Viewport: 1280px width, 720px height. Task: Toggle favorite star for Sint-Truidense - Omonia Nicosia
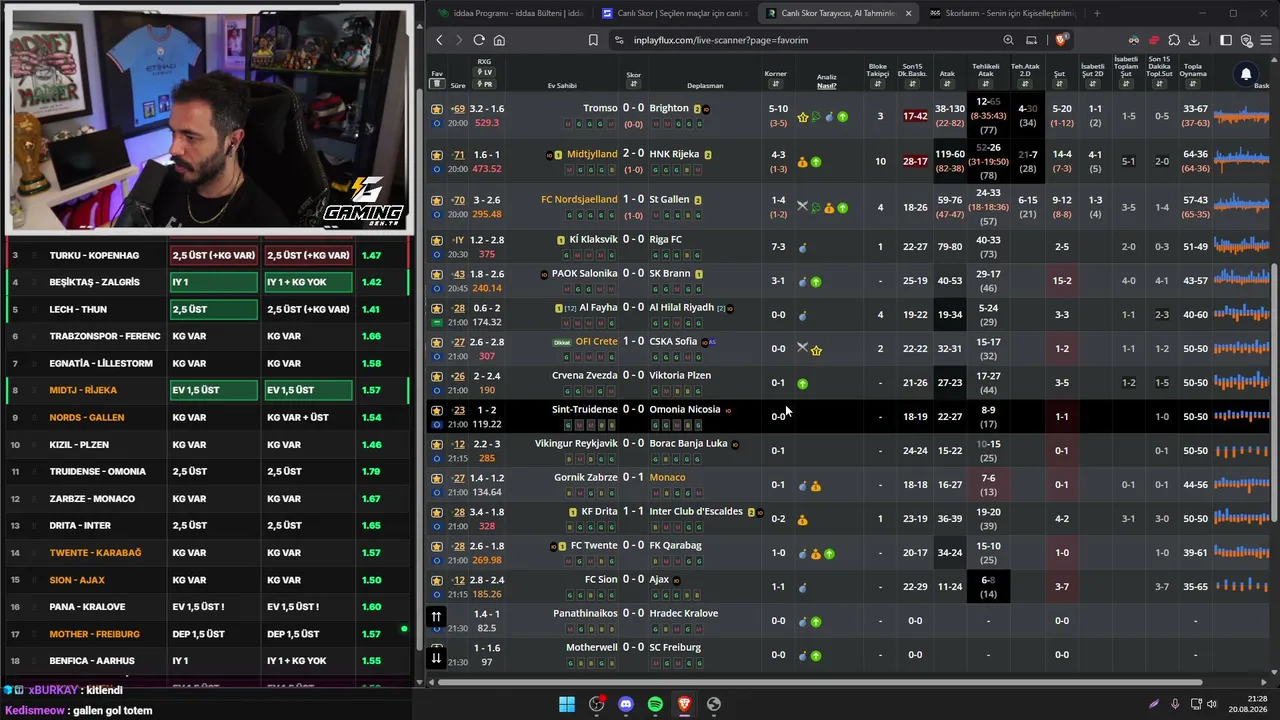(437, 410)
